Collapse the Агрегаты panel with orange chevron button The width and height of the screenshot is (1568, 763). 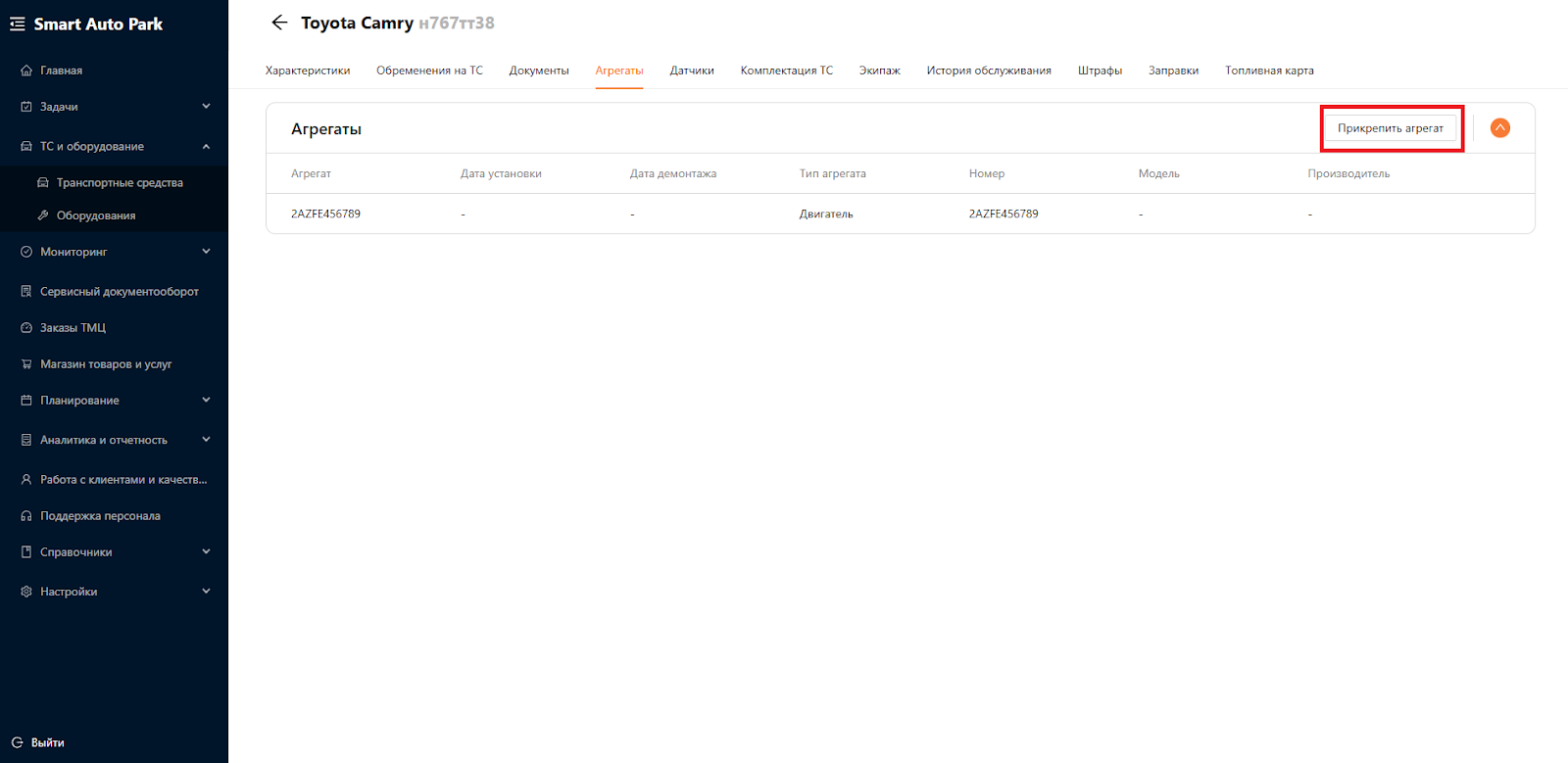1499,128
